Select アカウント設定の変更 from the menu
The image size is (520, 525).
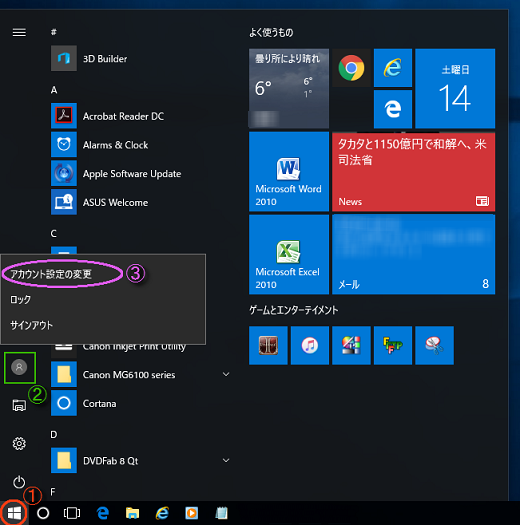click(x=51, y=274)
